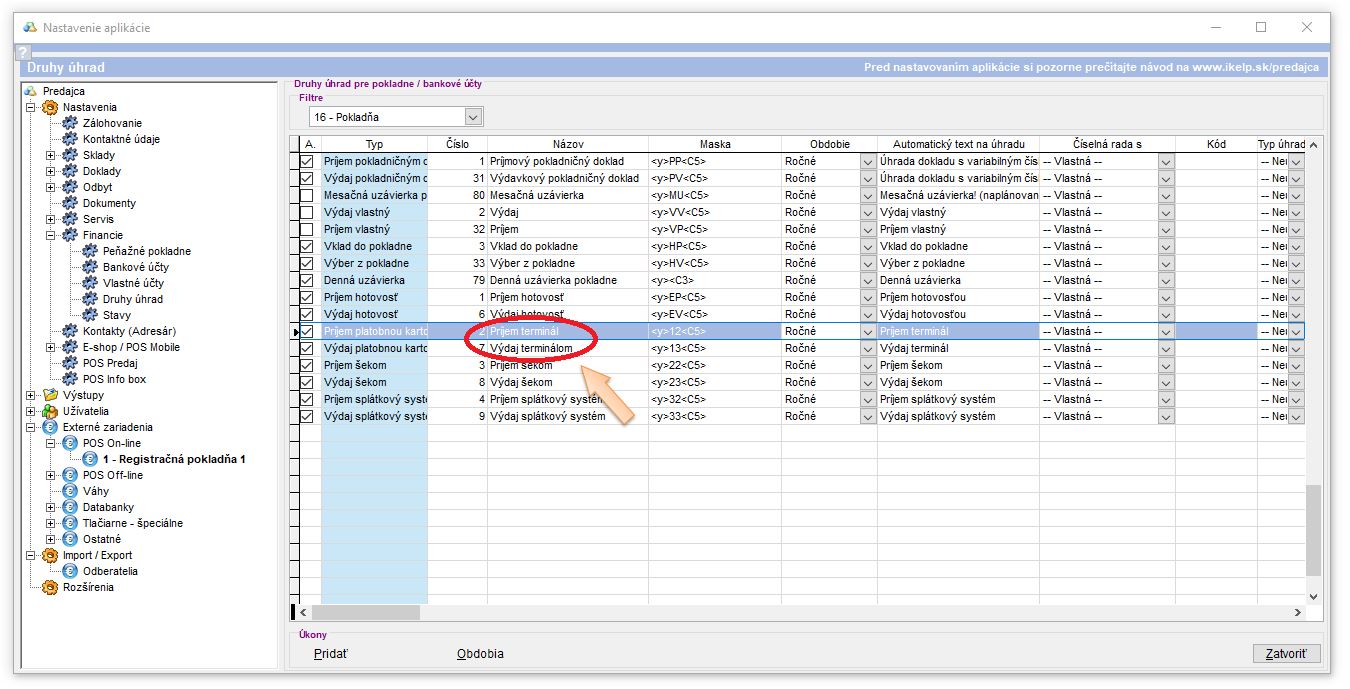The width and height of the screenshot is (1350, 689).
Task: Open Obdobie dropdown in Príjem terminál row
Action: point(868,331)
